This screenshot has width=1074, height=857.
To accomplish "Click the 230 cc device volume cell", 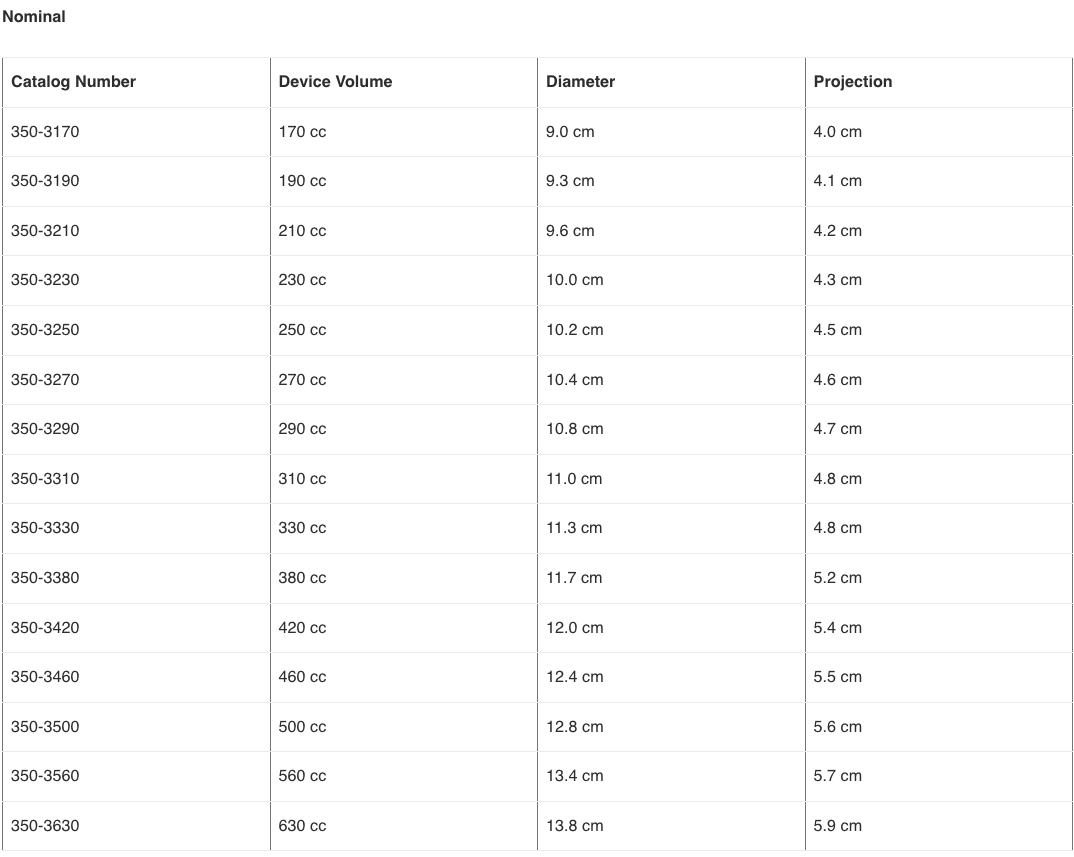I will click(302, 281).
